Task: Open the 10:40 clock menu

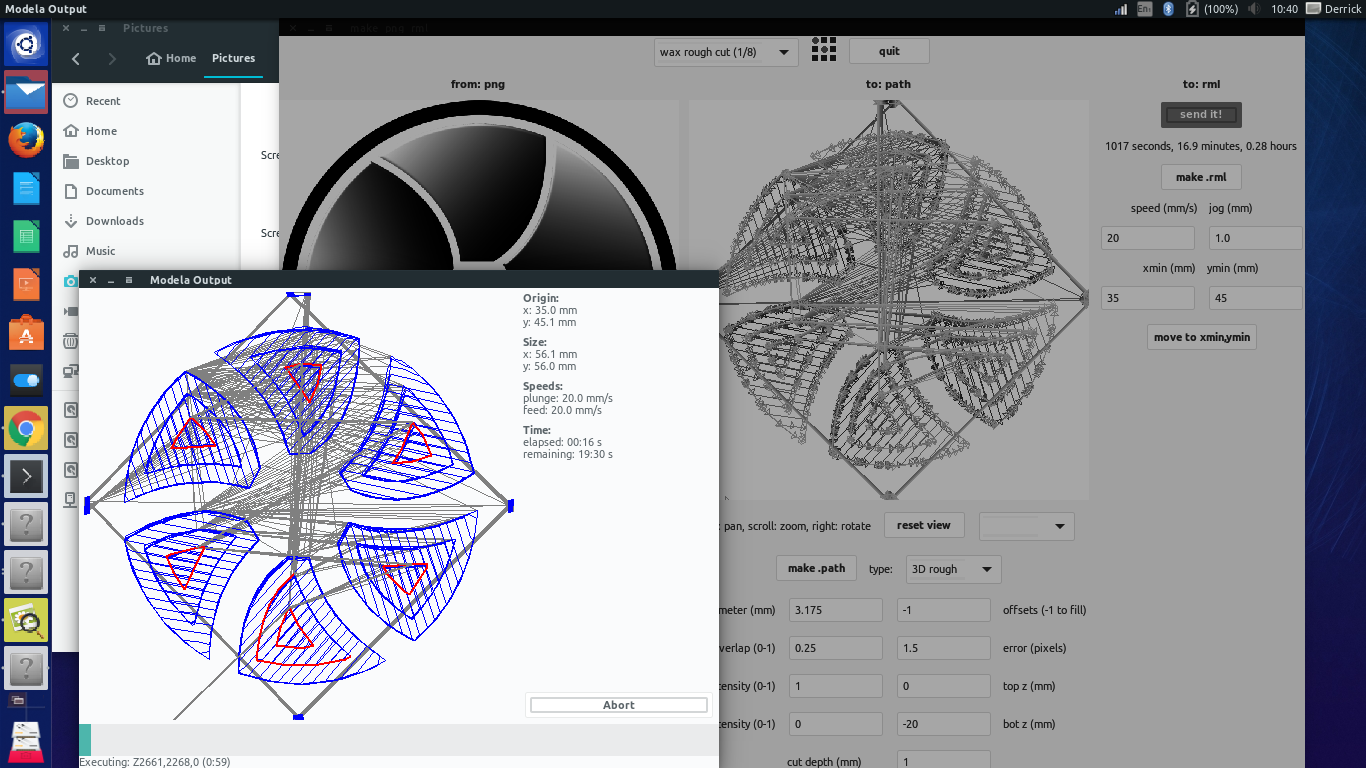Action: point(1285,9)
